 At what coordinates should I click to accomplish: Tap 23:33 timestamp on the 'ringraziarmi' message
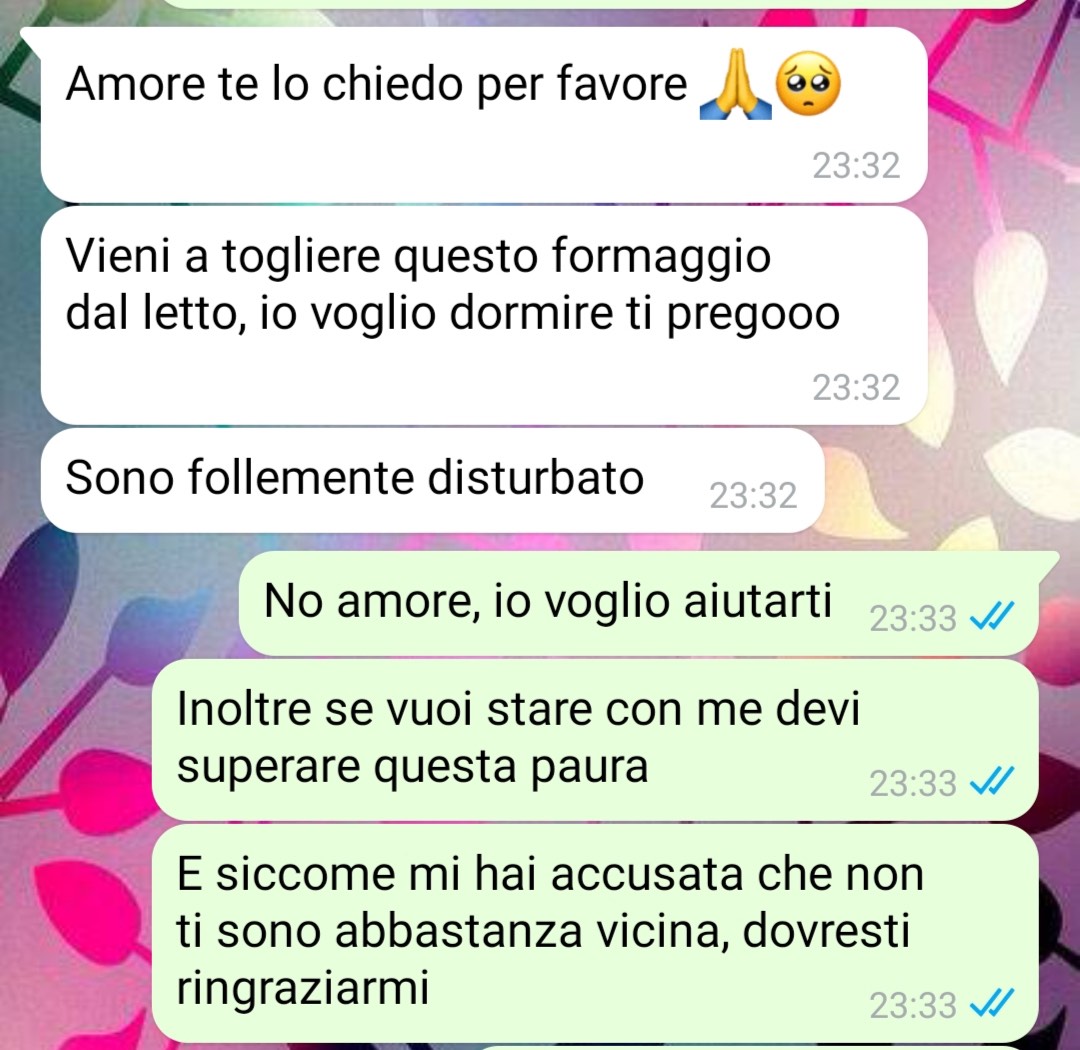click(x=913, y=1005)
